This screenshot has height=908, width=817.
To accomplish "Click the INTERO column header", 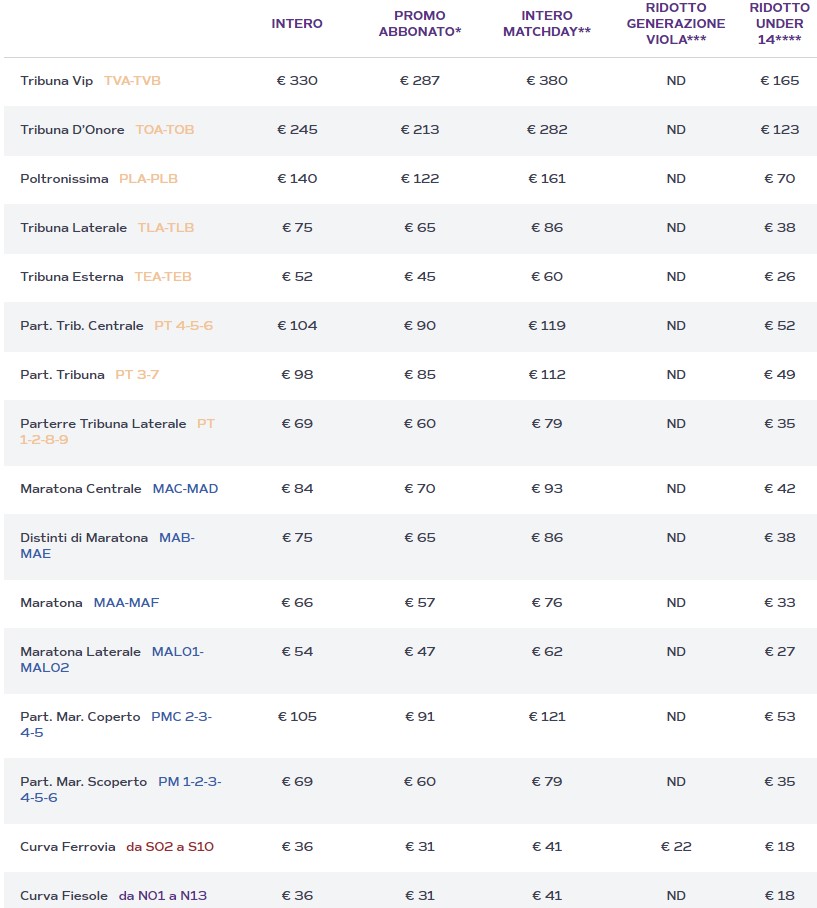I will (297, 23).
